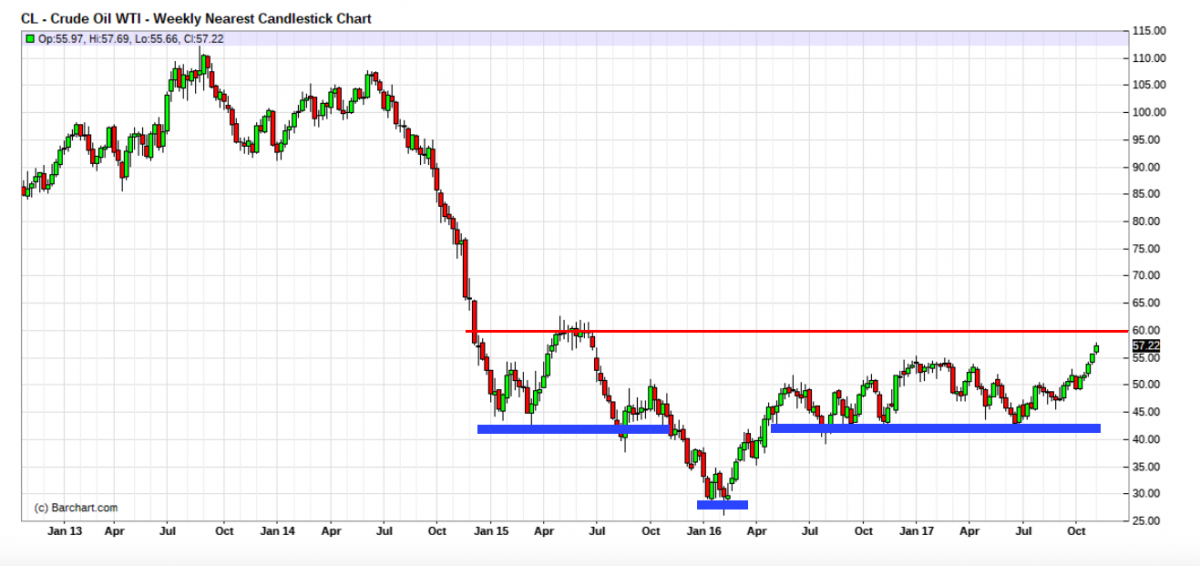Click the 'Jan 15' date axis label

(490, 532)
